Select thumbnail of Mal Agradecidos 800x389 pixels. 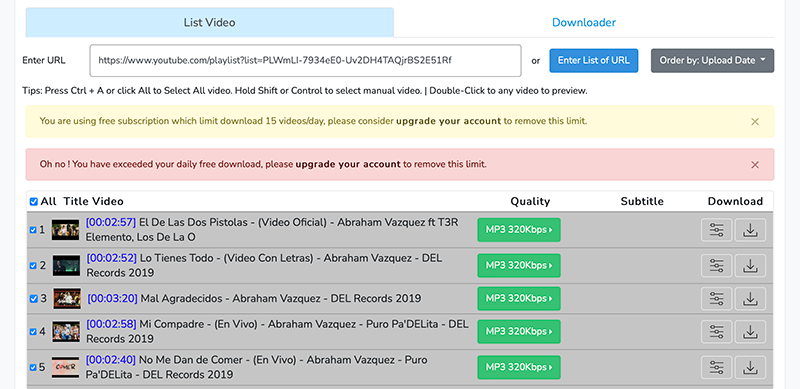[67, 299]
